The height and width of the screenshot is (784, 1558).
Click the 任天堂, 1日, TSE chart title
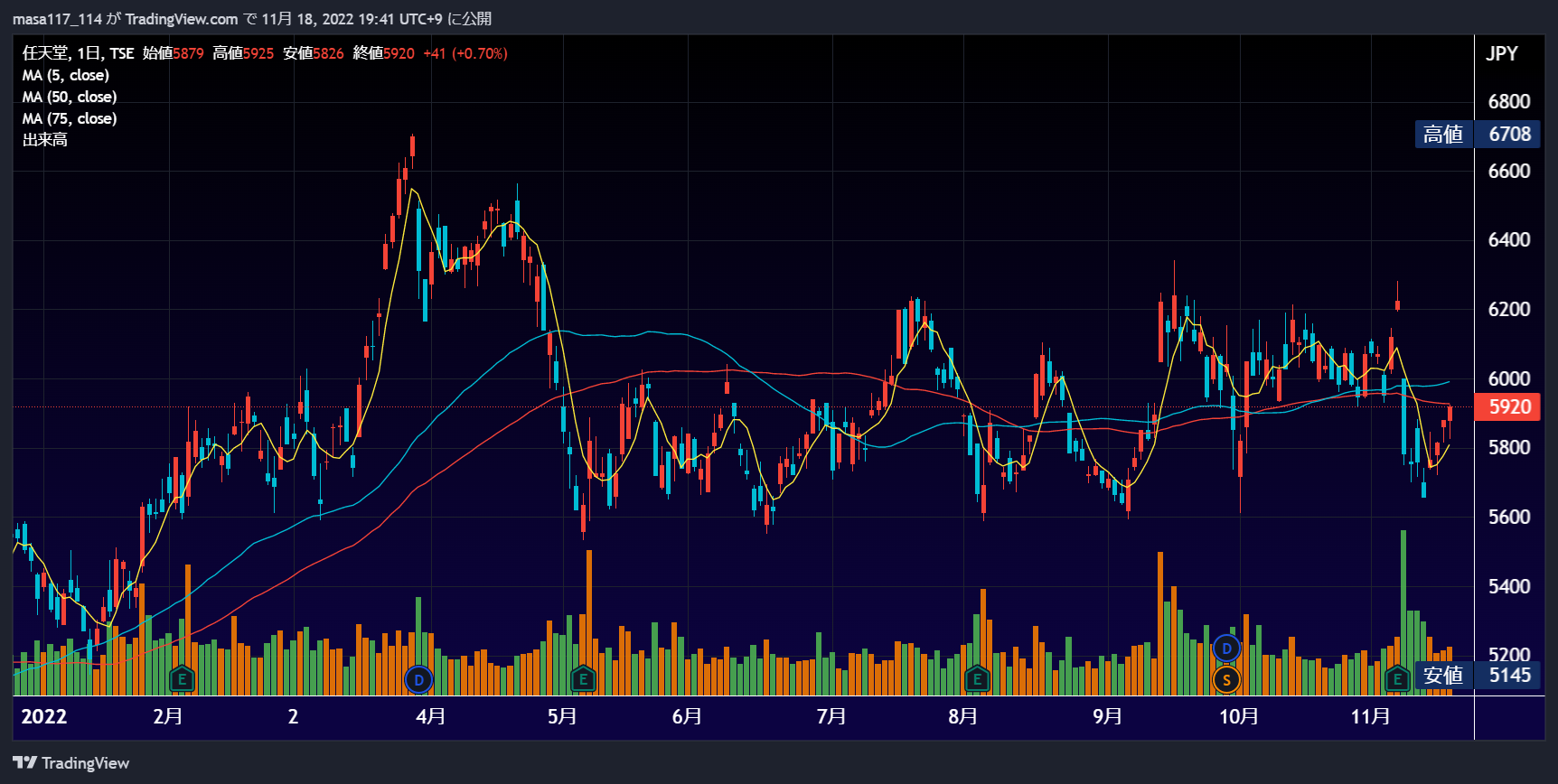tap(78, 53)
